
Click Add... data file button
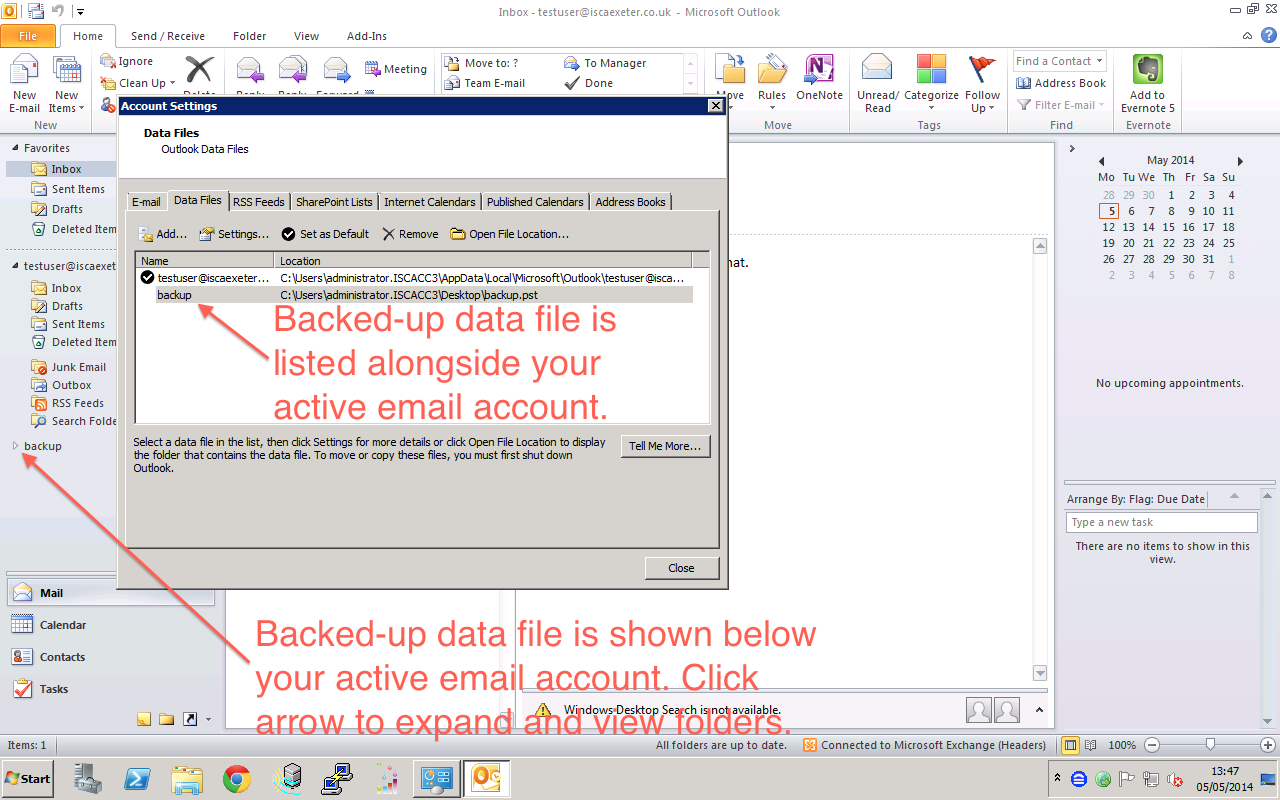163,234
